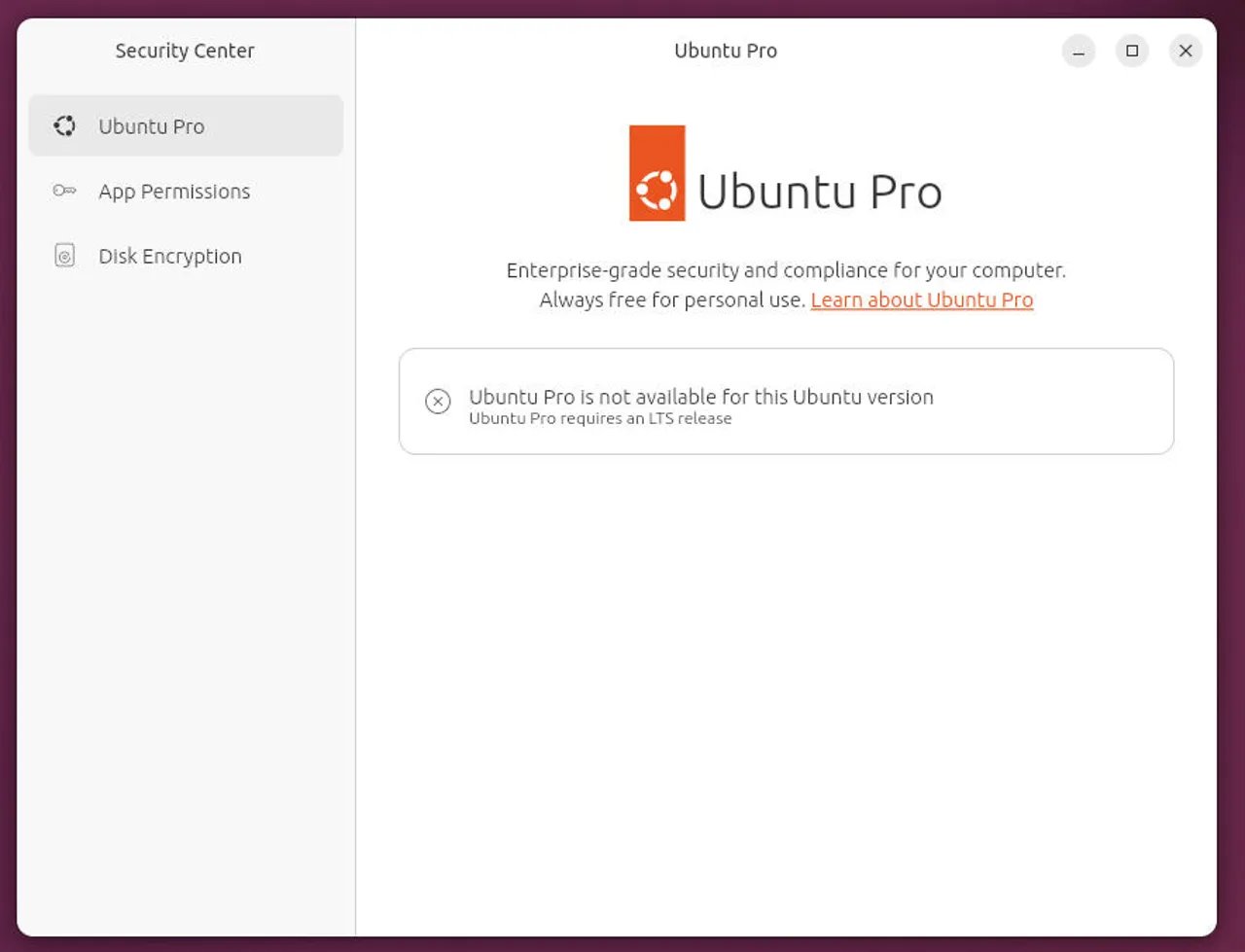Maximize the Security Center window
Viewport: 1245px width, 952px height.
click(1132, 51)
